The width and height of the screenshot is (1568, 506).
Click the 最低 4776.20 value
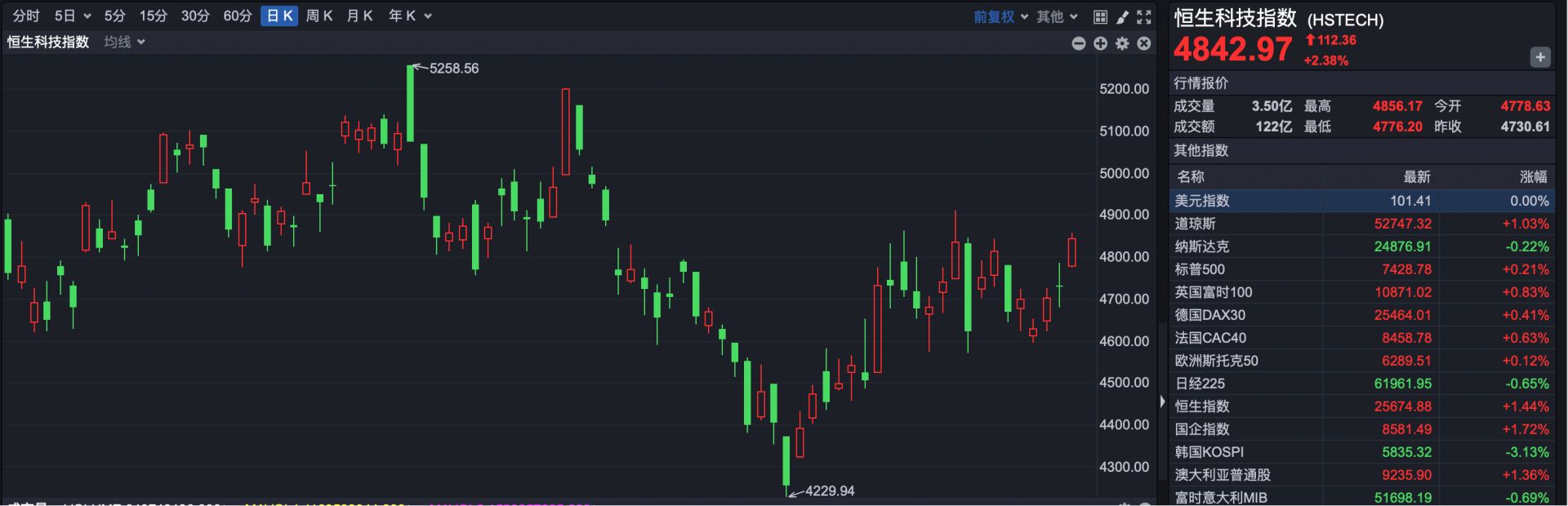(x=1397, y=126)
